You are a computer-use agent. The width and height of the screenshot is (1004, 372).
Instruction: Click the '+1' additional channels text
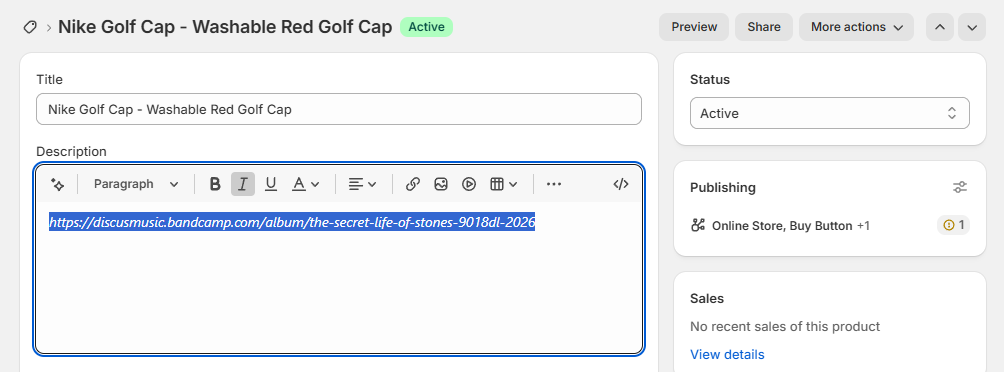(863, 225)
